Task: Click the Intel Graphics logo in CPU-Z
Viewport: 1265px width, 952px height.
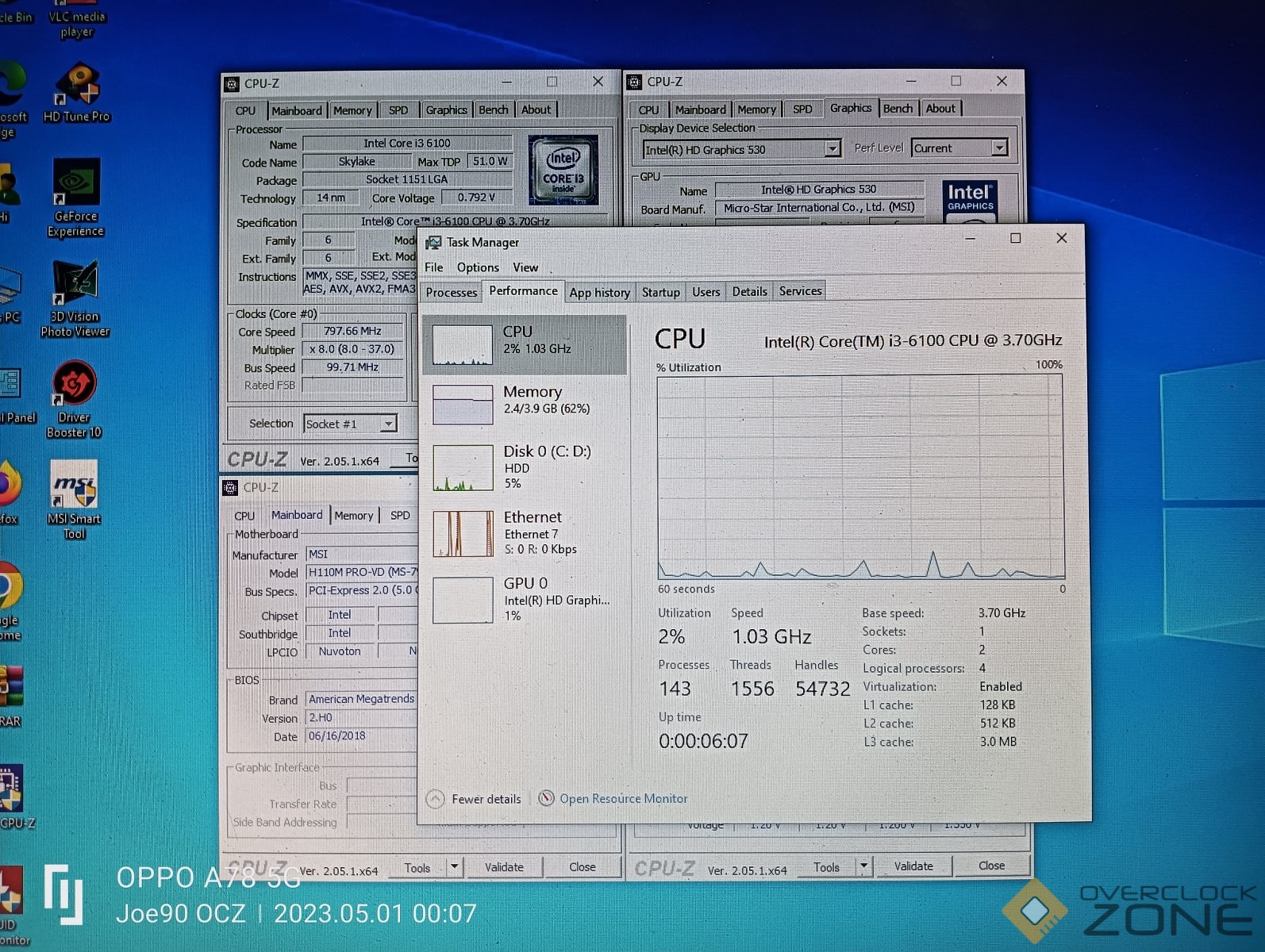Action: point(970,201)
